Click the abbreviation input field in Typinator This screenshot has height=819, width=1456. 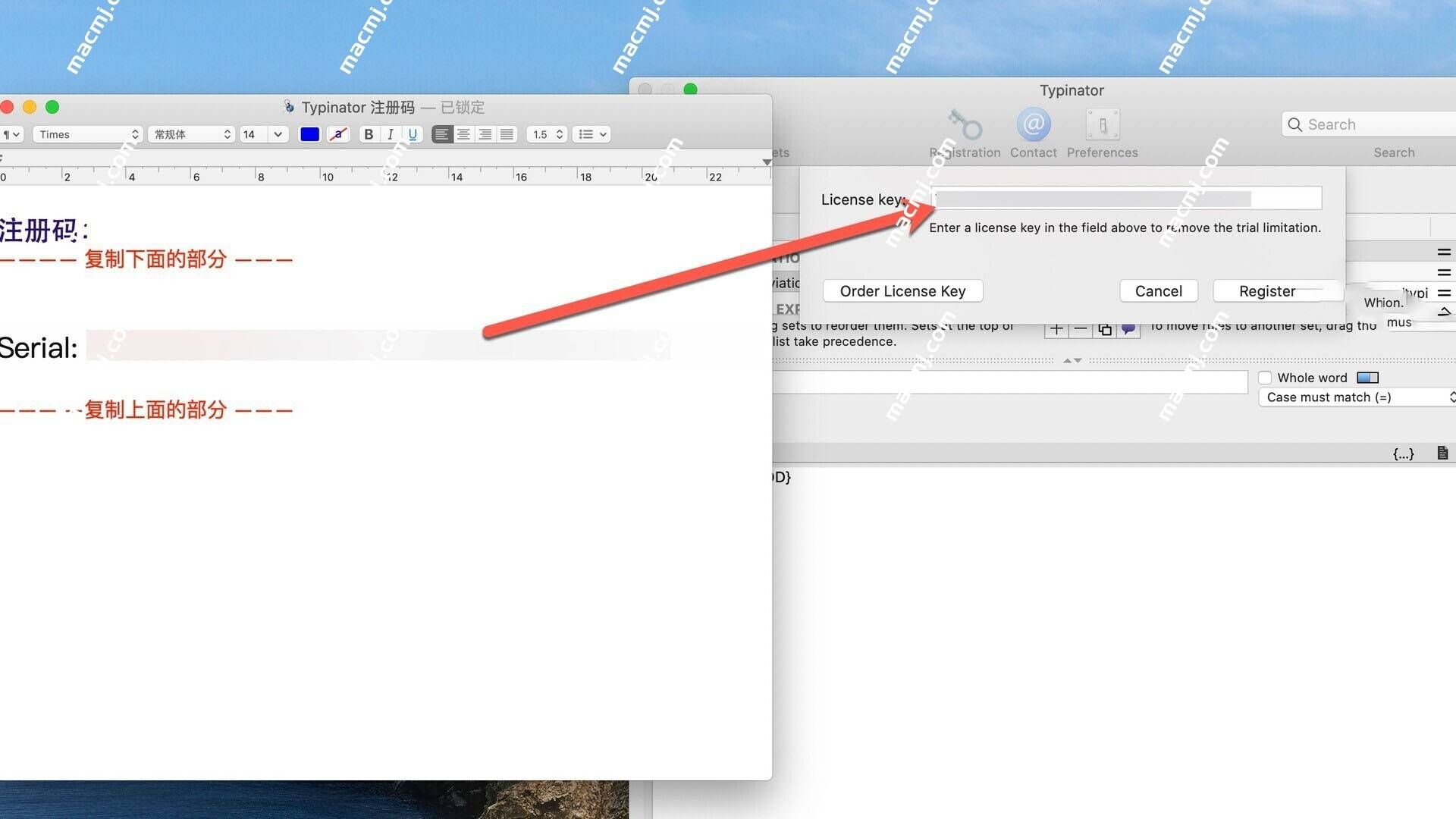click(x=1010, y=382)
